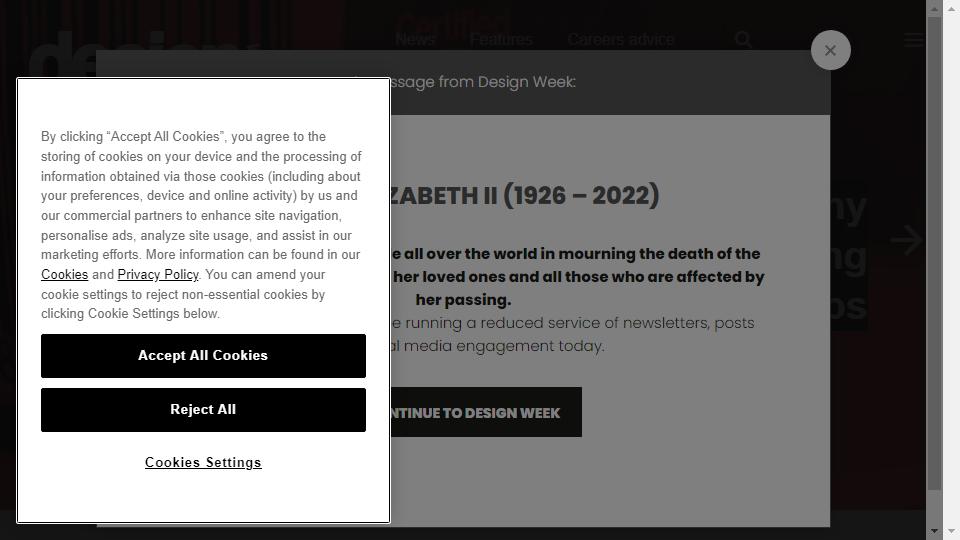Click the search magnifier icon in header
Screen dimensions: 960x540
743,40
